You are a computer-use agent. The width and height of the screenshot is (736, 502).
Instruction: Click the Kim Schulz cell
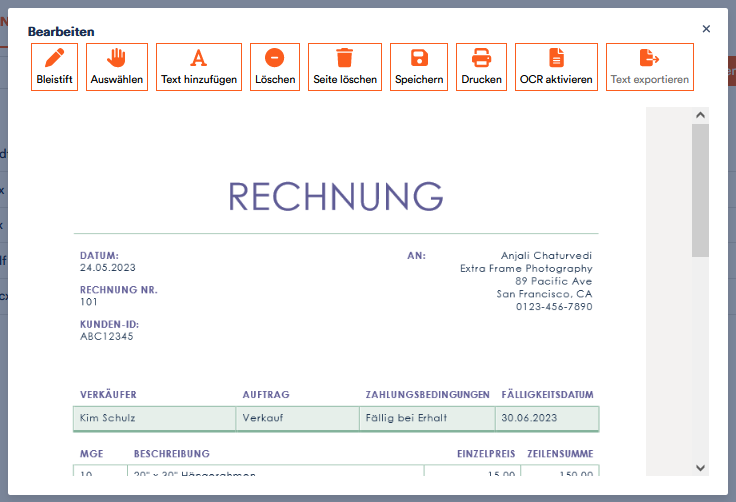click(x=154, y=418)
